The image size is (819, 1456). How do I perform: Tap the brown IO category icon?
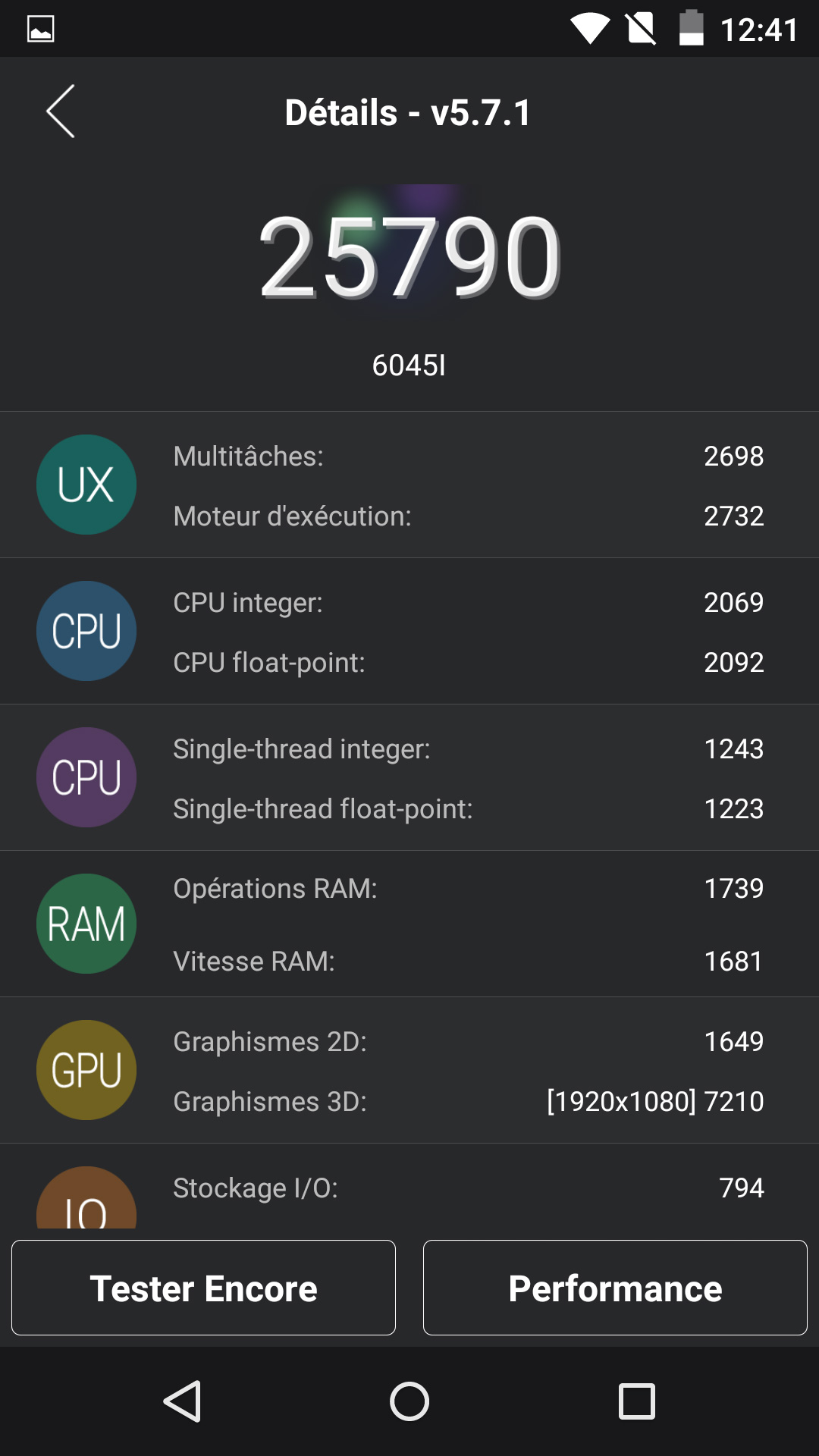86,1202
